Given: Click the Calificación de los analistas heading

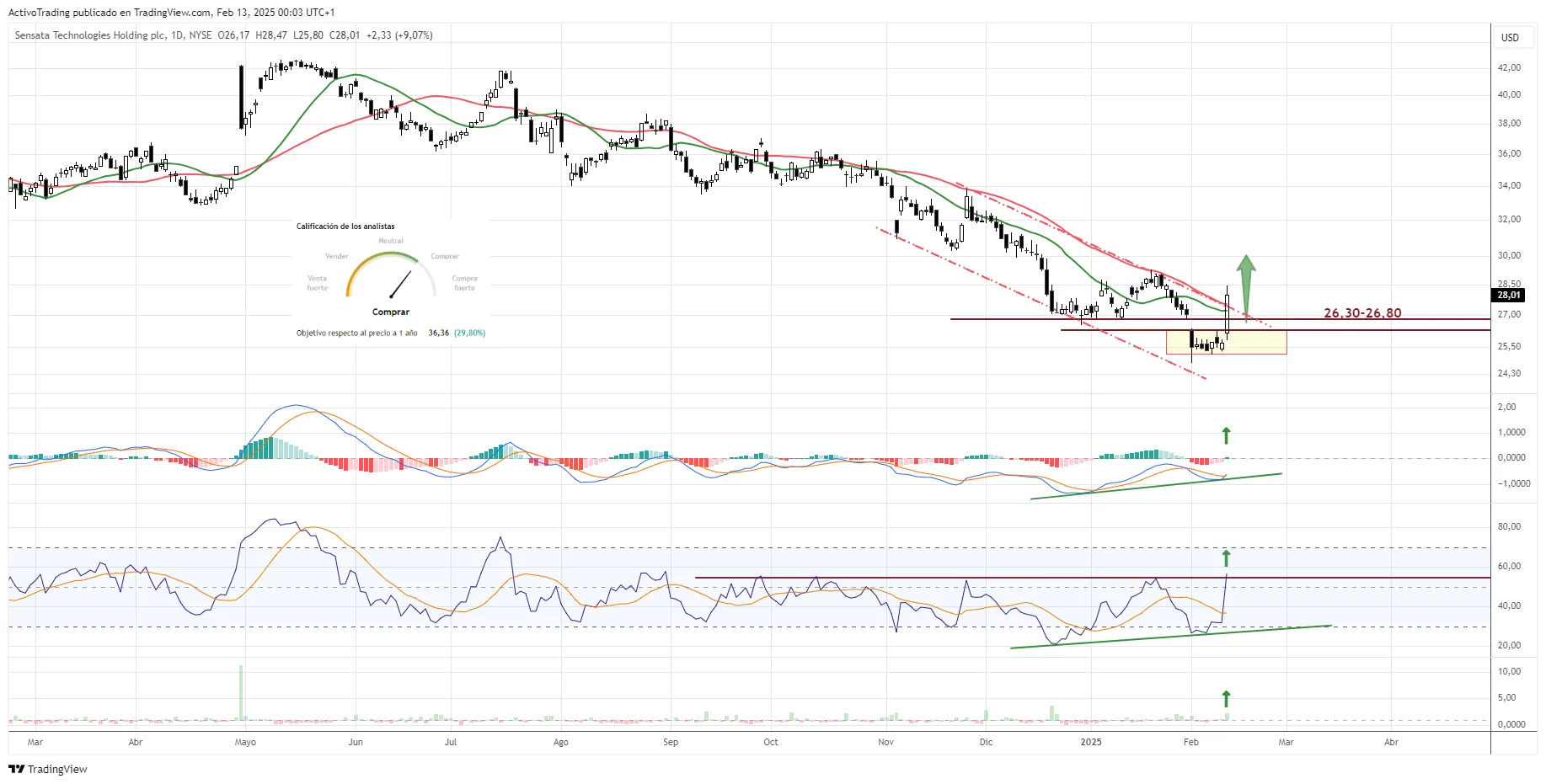Looking at the screenshot, I should (345, 227).
